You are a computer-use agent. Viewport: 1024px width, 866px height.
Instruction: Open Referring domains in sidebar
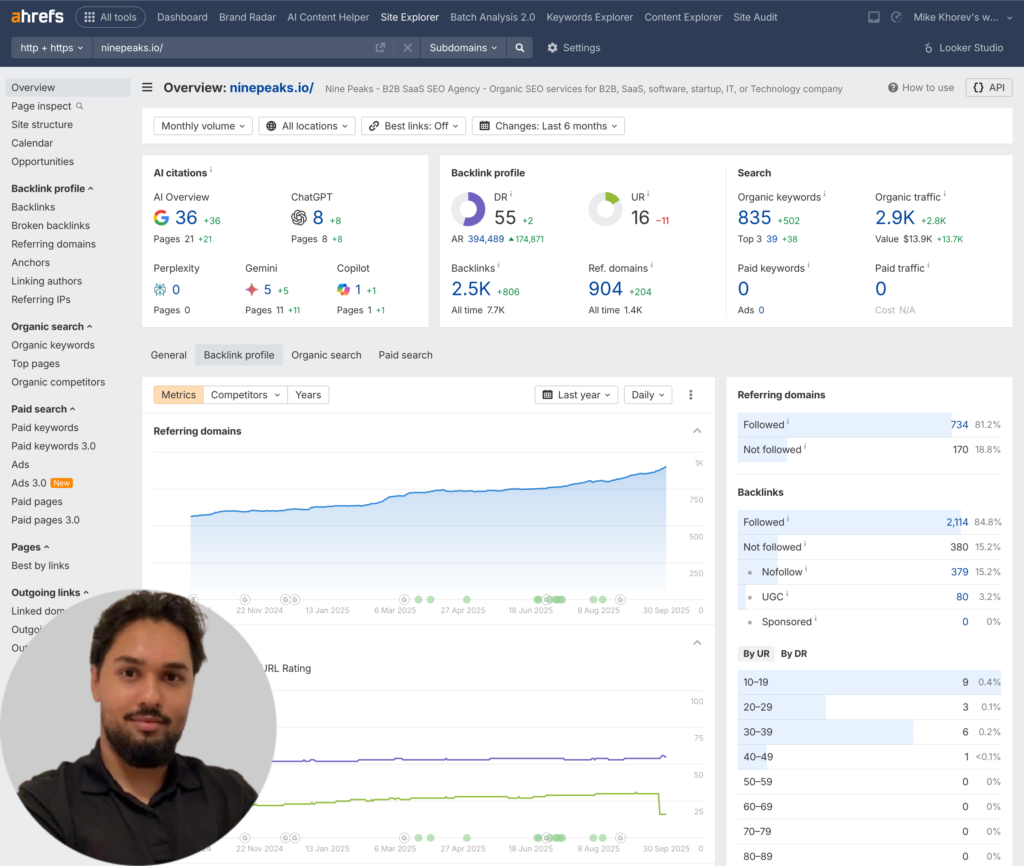(x=53, y=244)
